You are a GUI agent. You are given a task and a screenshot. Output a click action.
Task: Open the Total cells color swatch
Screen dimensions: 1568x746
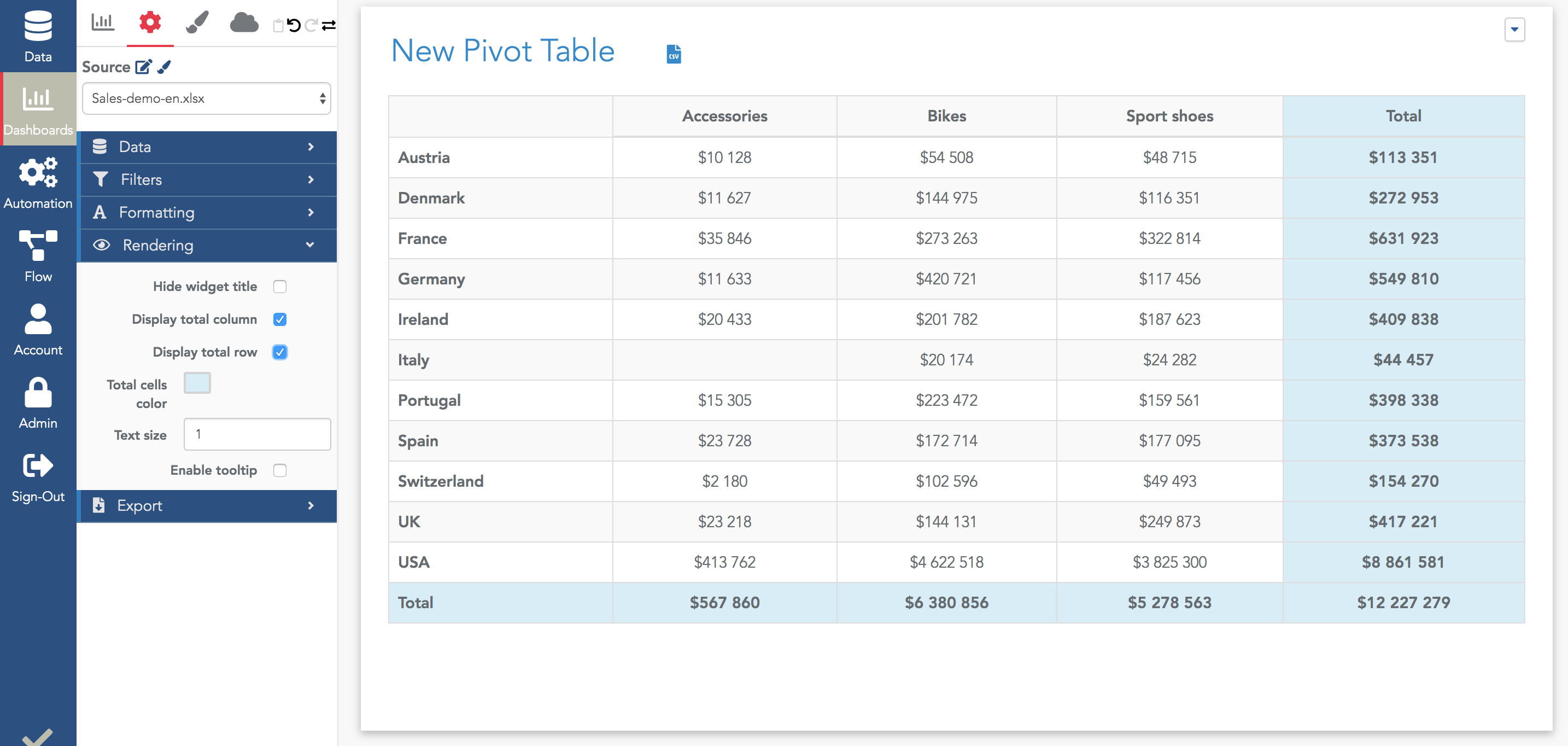197,383
